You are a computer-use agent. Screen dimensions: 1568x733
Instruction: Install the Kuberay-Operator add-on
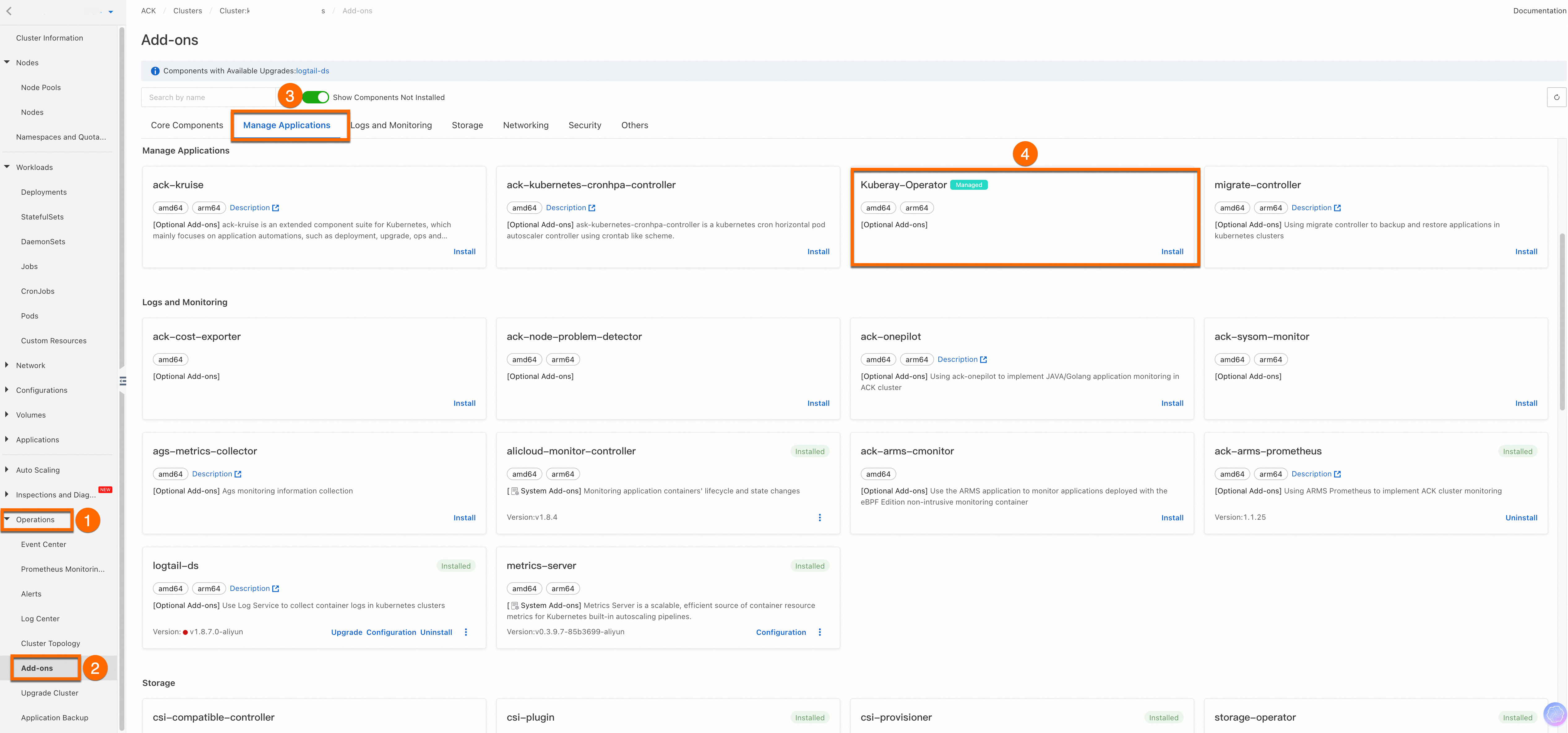click(1172, 251)
